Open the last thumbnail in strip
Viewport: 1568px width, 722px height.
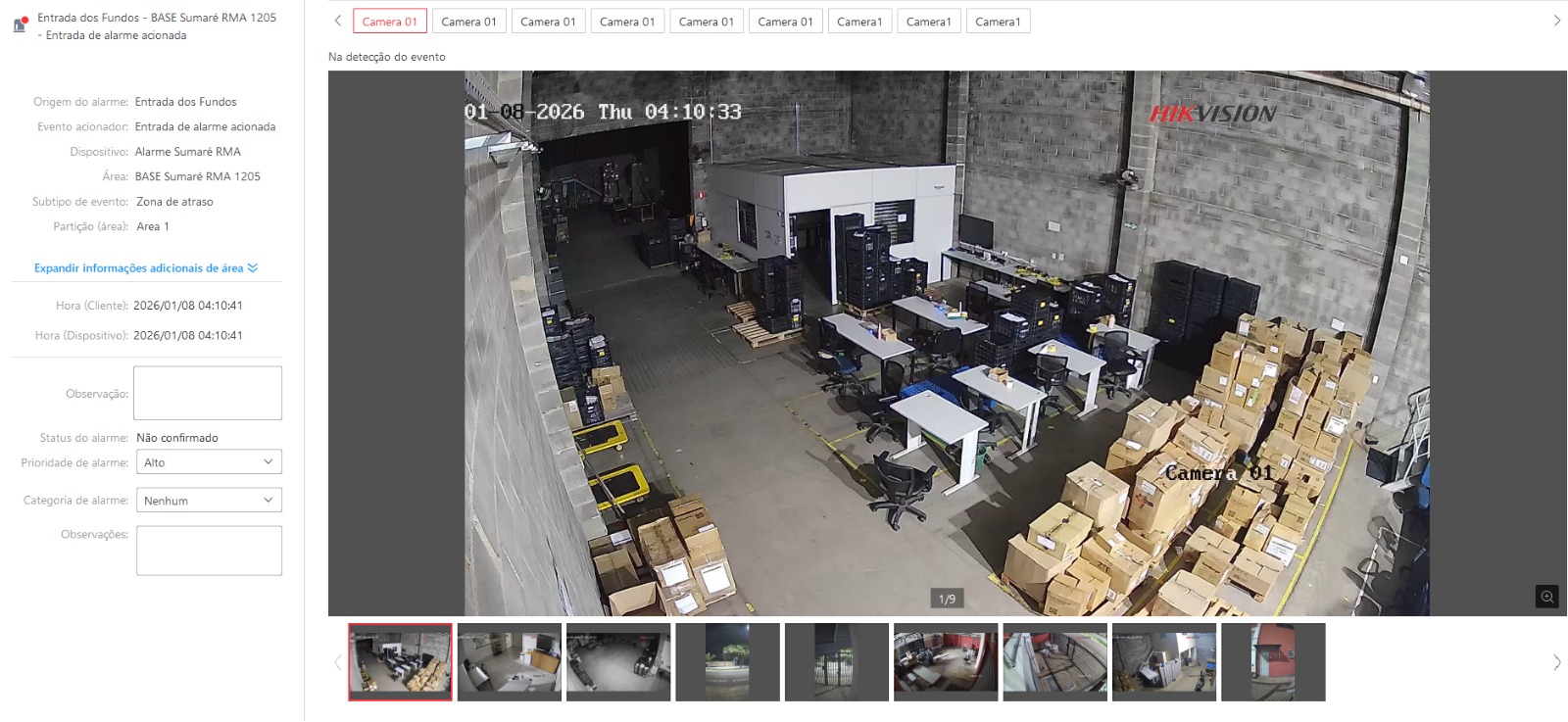[1272, 662]
